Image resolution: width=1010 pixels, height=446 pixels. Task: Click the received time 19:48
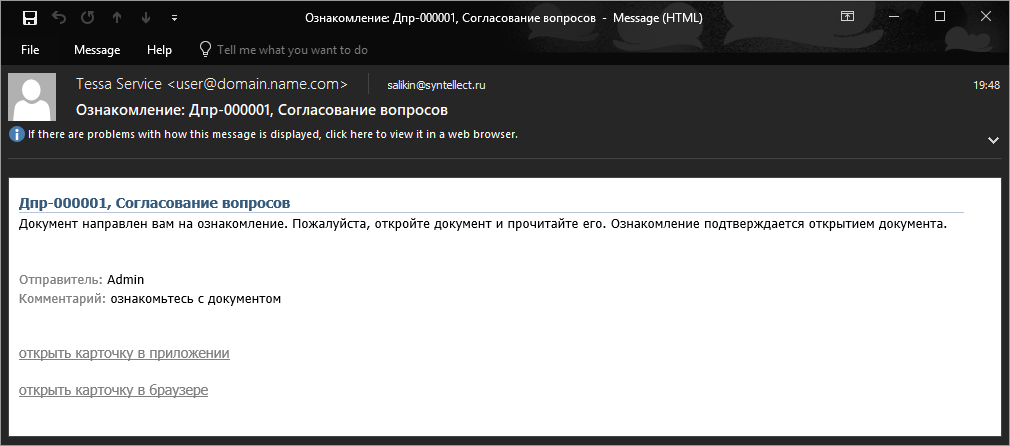coord(987,85)
